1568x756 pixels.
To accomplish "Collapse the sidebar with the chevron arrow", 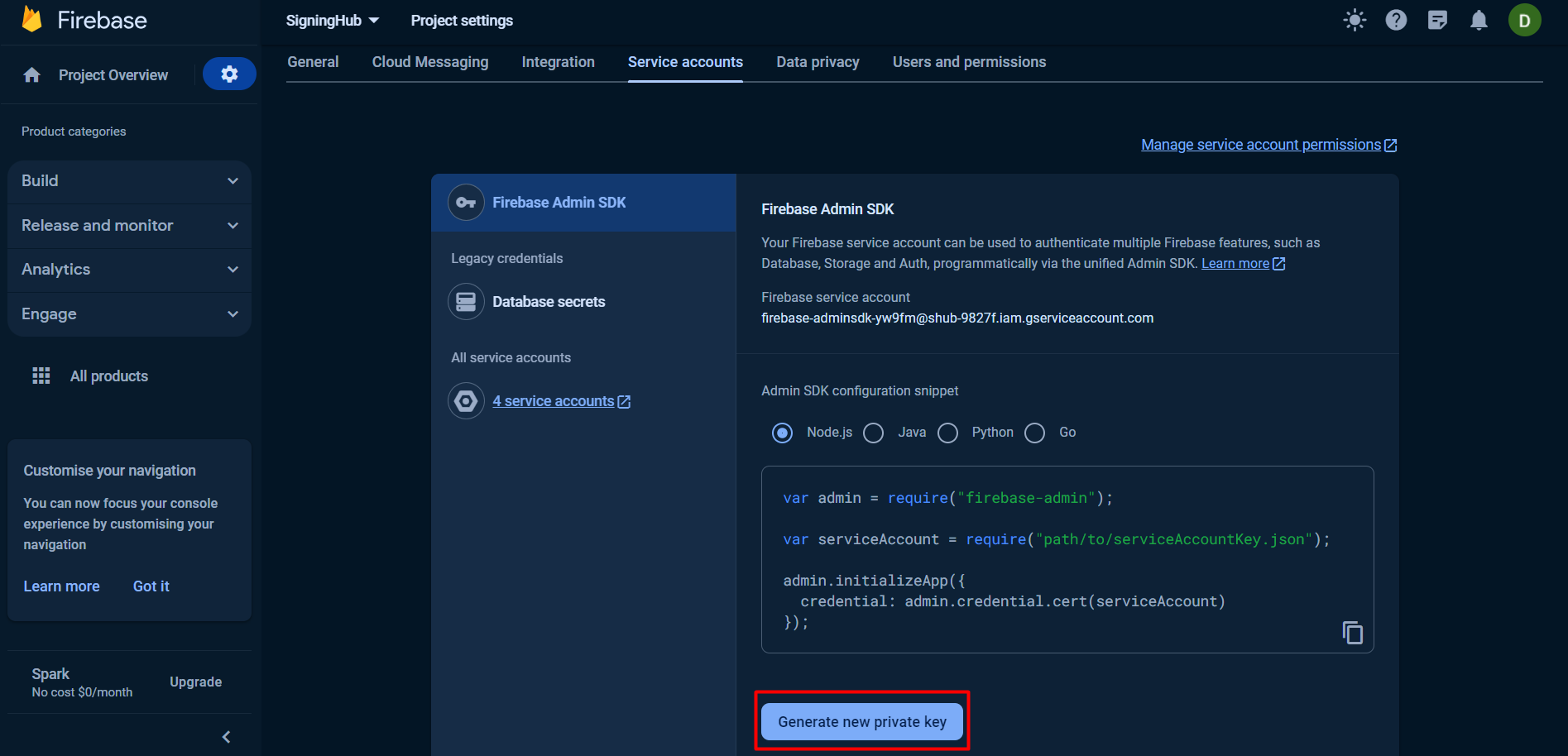I will (227, 736).
